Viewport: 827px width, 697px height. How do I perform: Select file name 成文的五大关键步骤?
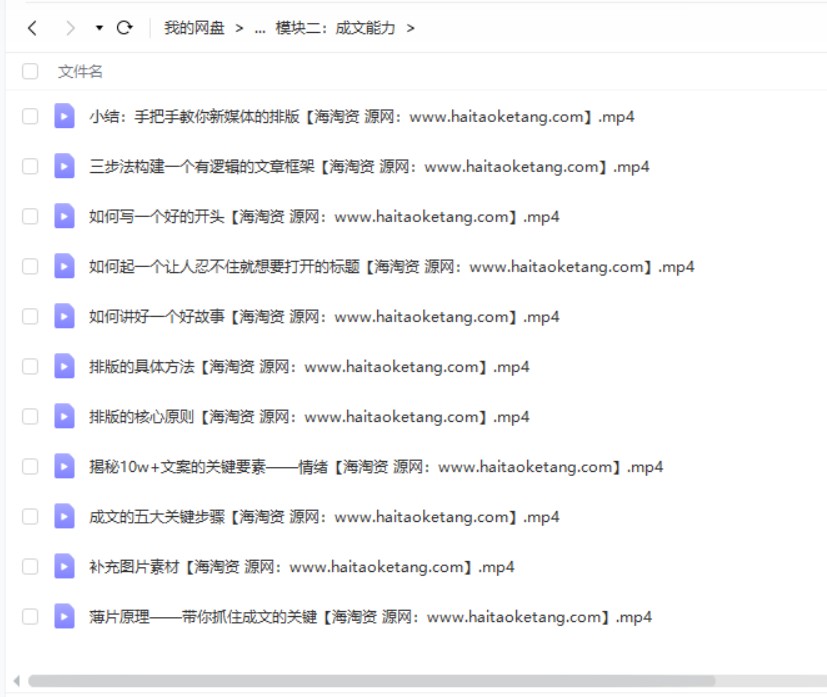(x=324, y=517)
